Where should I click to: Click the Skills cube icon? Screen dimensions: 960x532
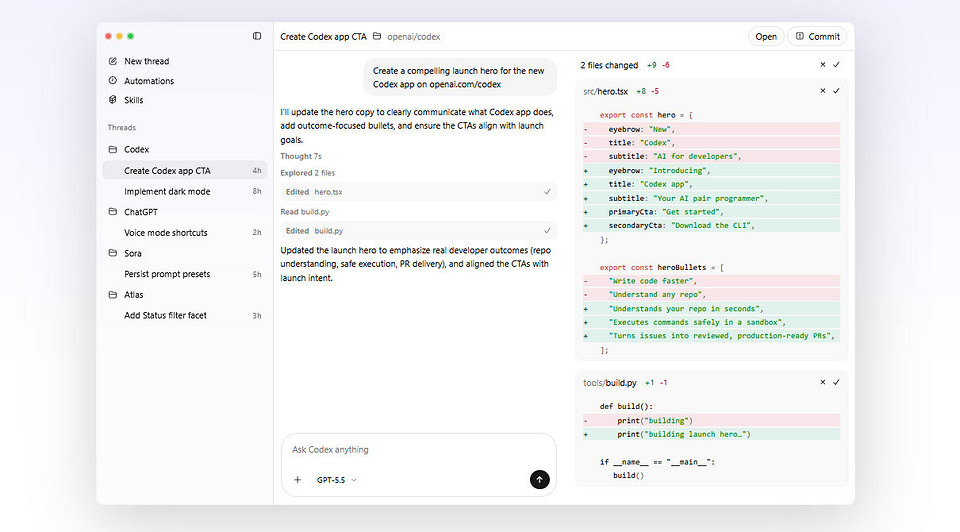click(x=113, y=99)
